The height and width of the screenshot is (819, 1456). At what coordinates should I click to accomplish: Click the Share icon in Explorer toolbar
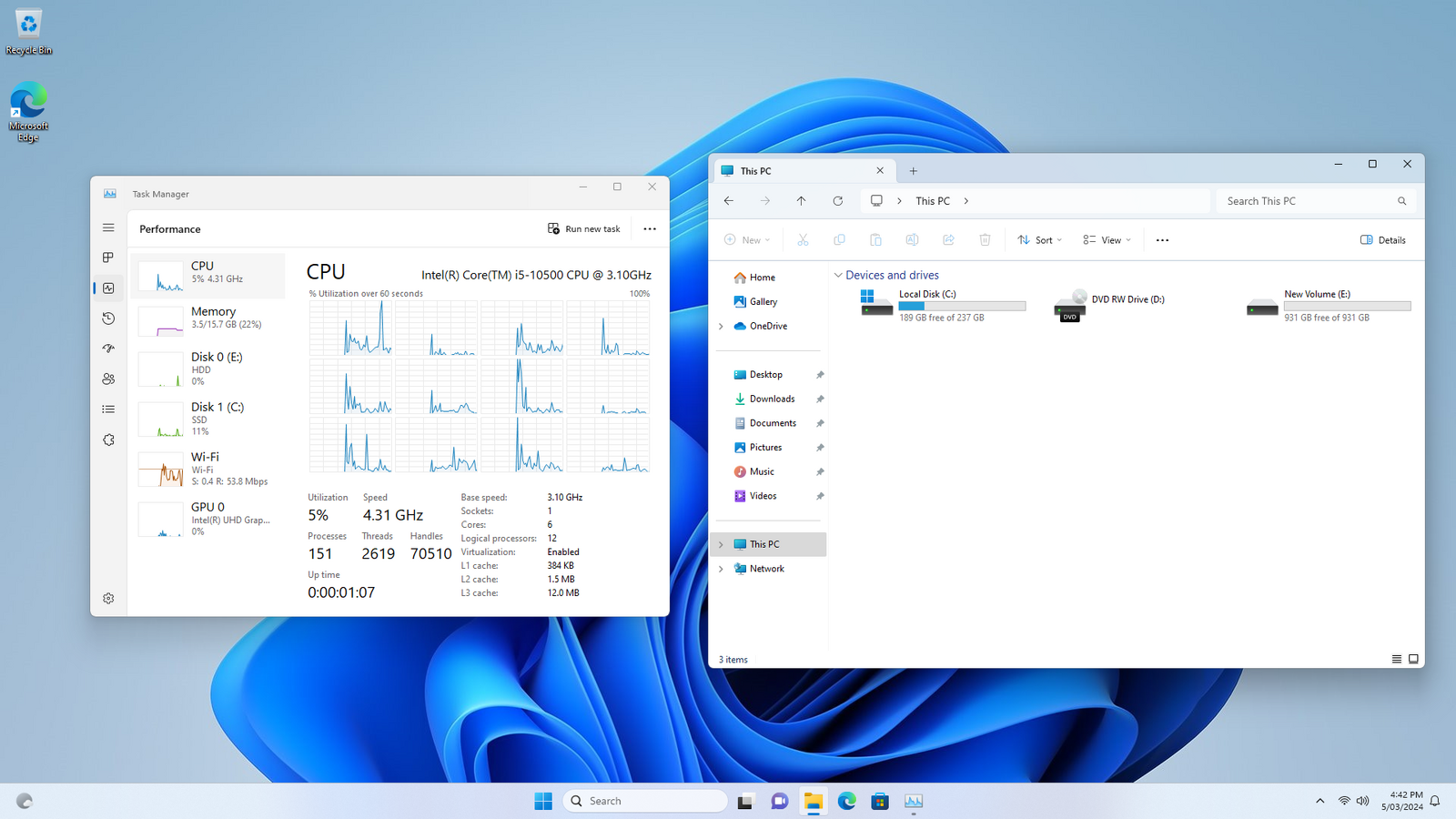tap(948, 240)
